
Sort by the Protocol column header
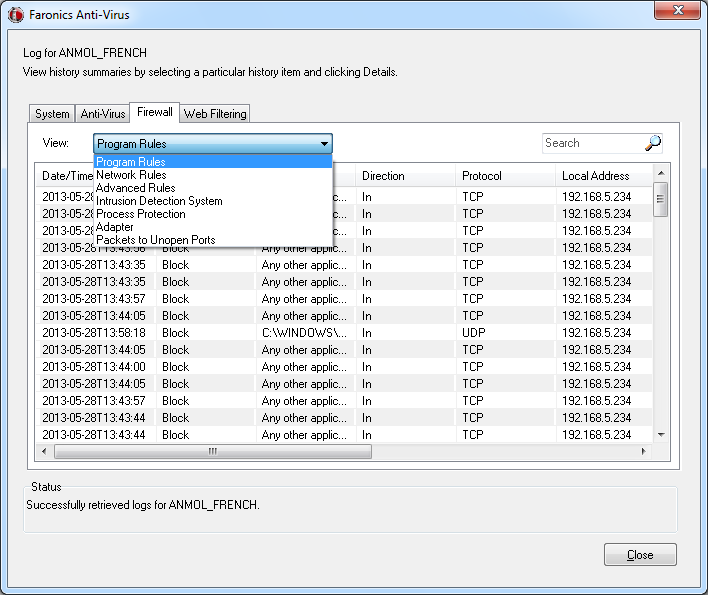505,176
